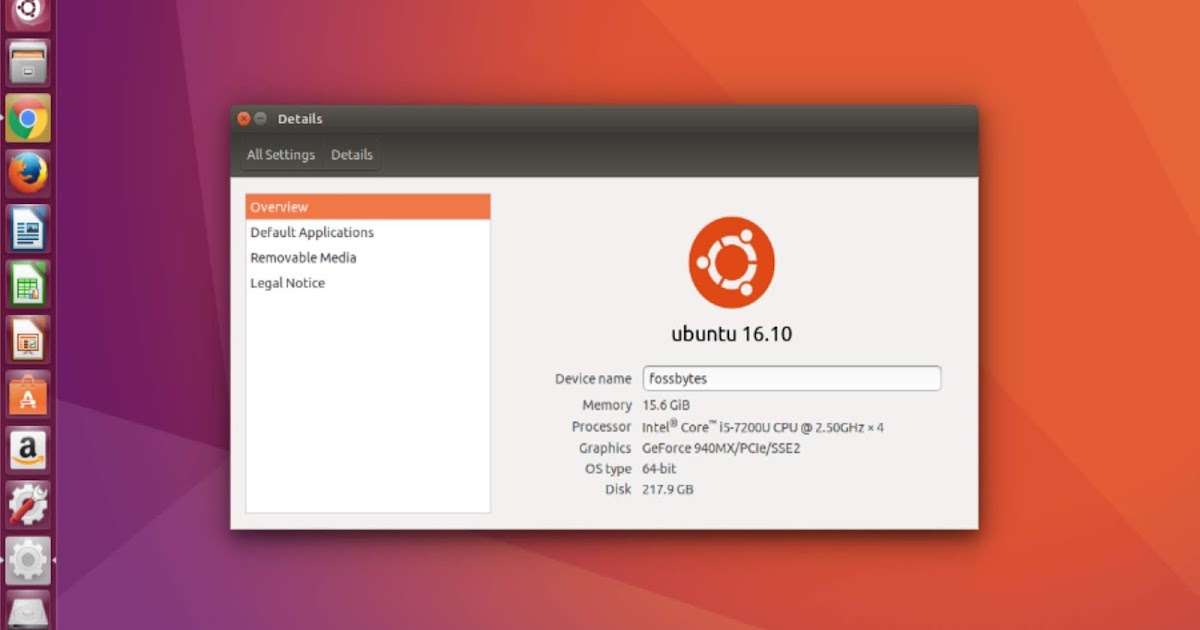Click the 'Device name' label
Image resolution: width=1200 pixels, height=630 pixels.
593,379
